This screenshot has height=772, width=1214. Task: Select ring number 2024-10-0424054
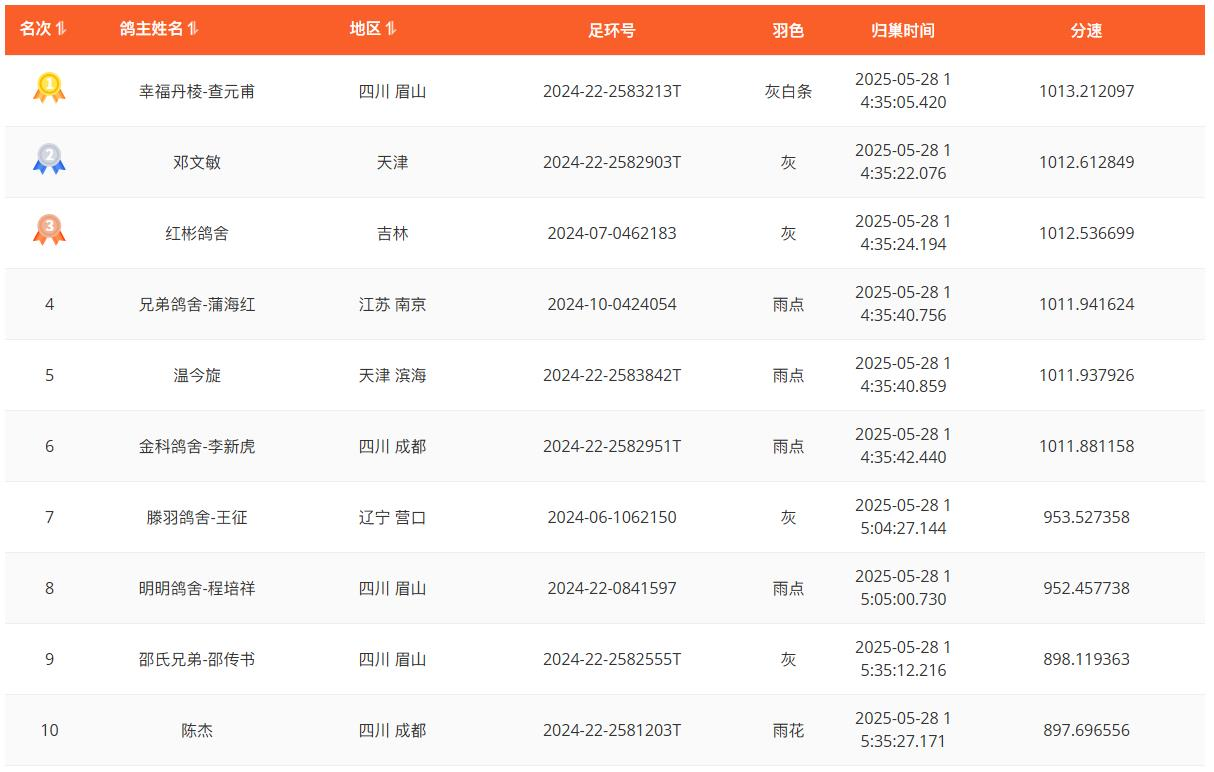tap(611, 304)
